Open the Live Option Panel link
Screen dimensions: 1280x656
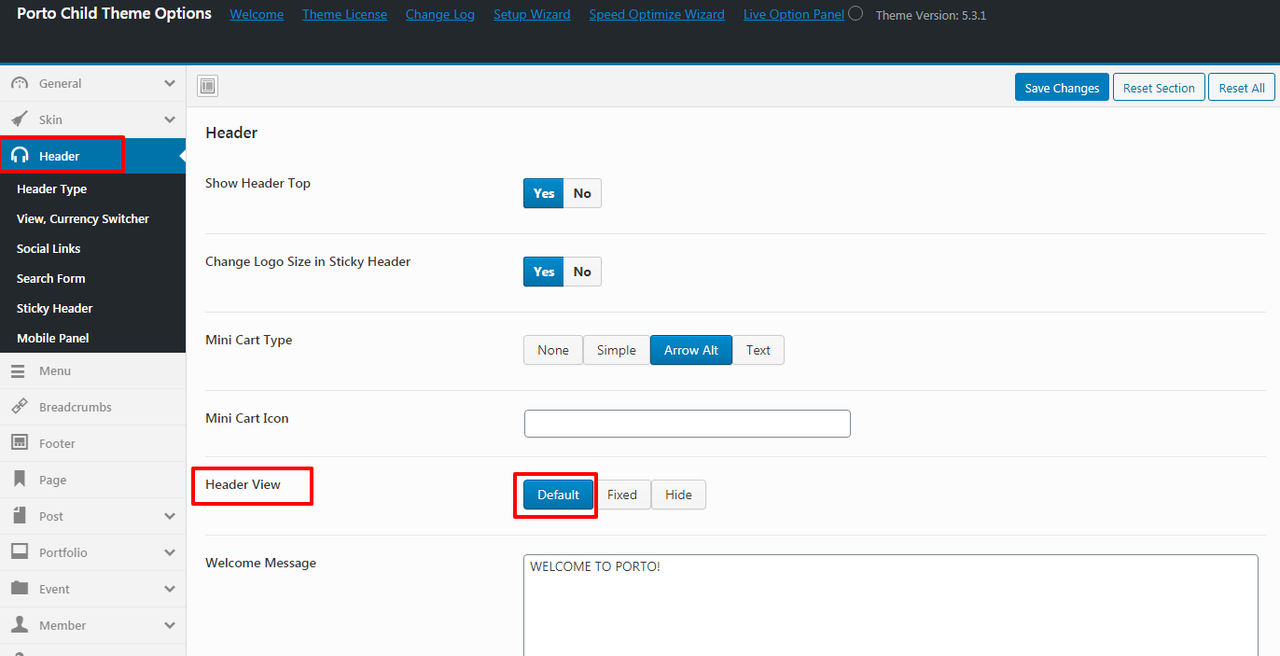click(794, 15)
